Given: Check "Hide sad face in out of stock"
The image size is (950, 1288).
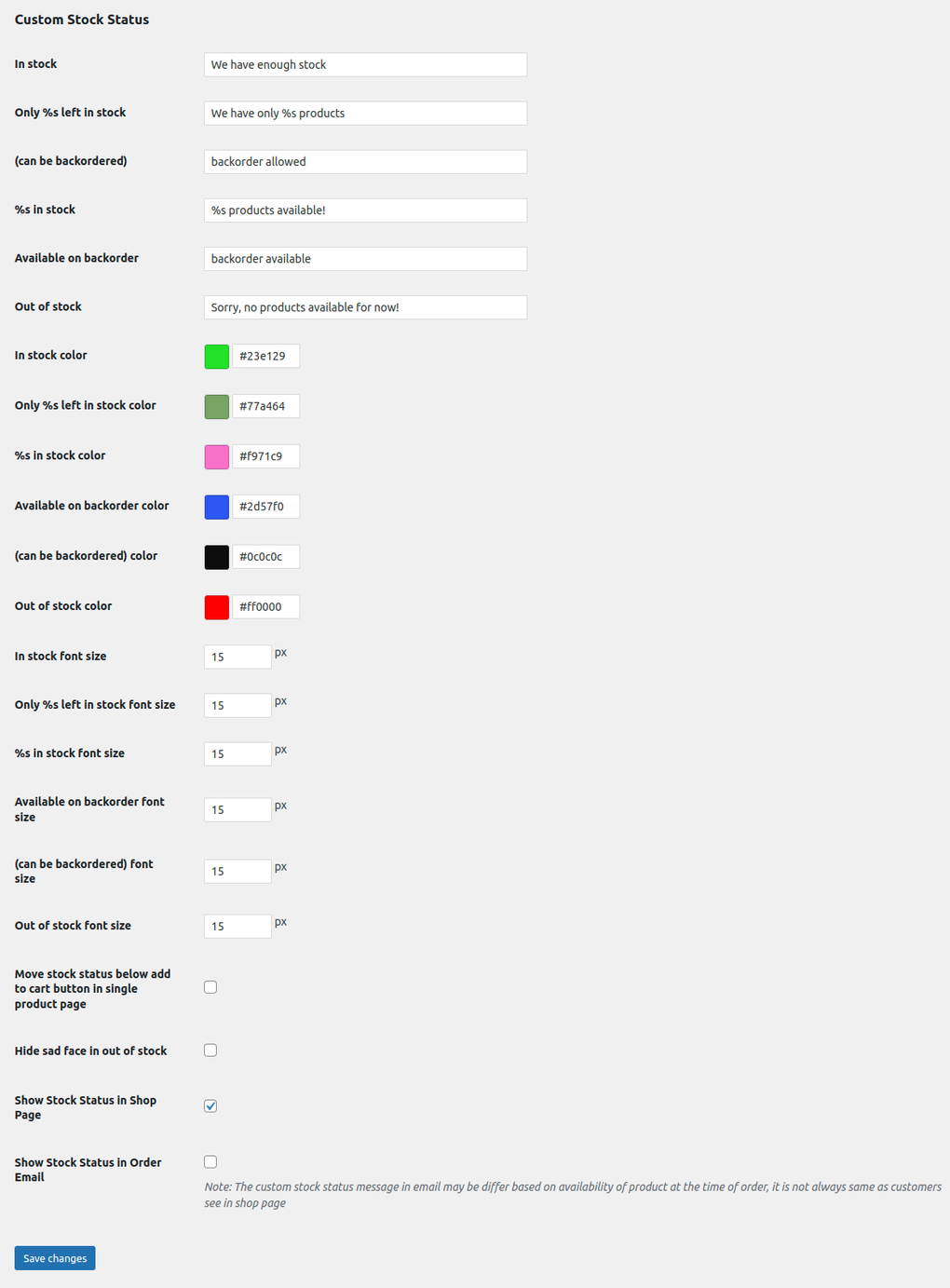Looking at the screenshot, I should 210,1050.
